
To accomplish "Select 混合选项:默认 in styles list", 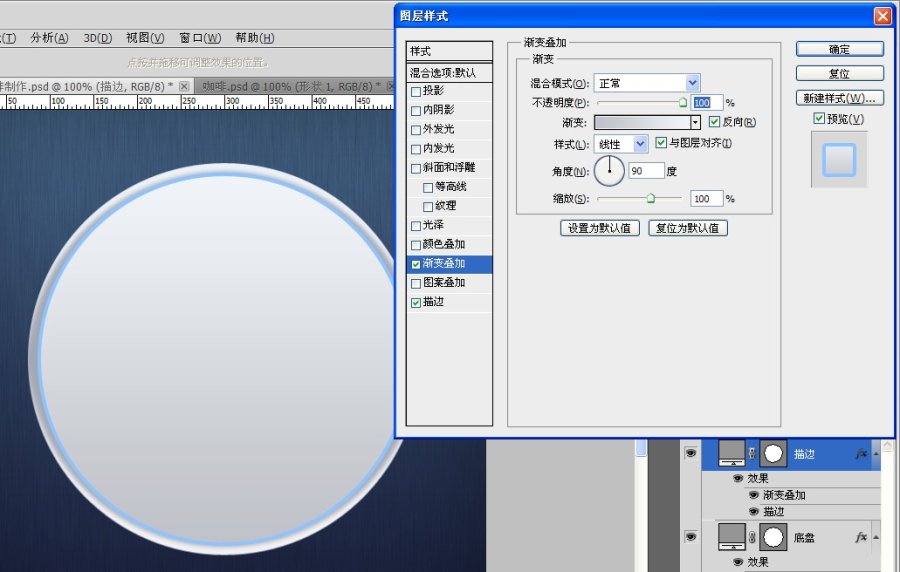I will (449, 73).
